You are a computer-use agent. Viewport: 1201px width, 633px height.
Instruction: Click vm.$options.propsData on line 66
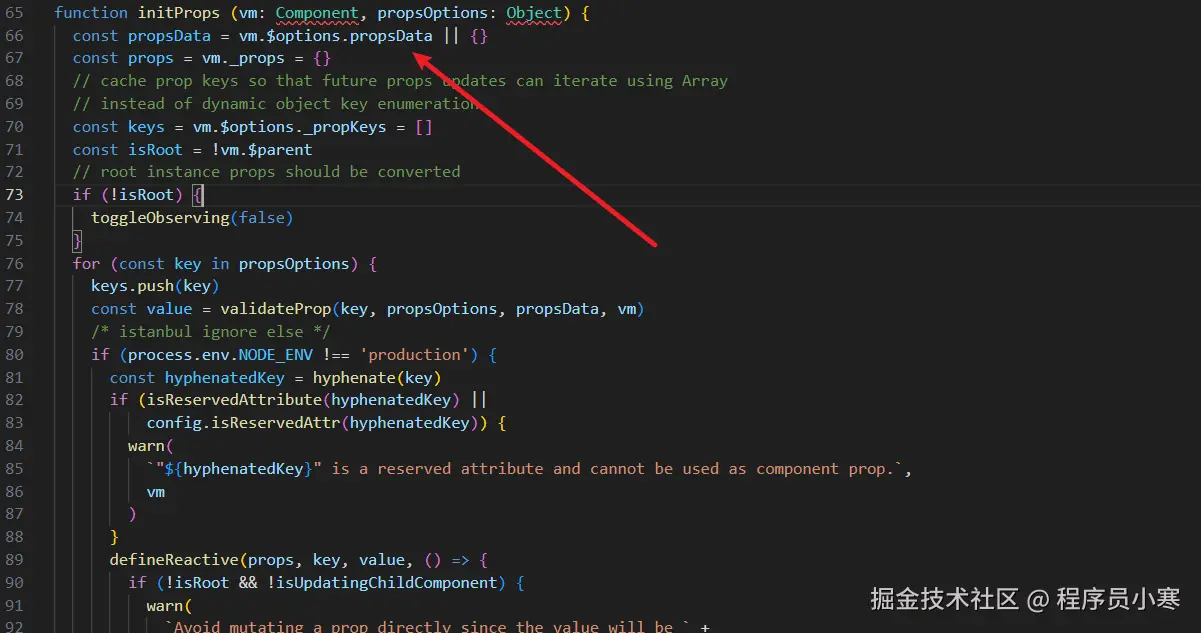click(336, 36)
